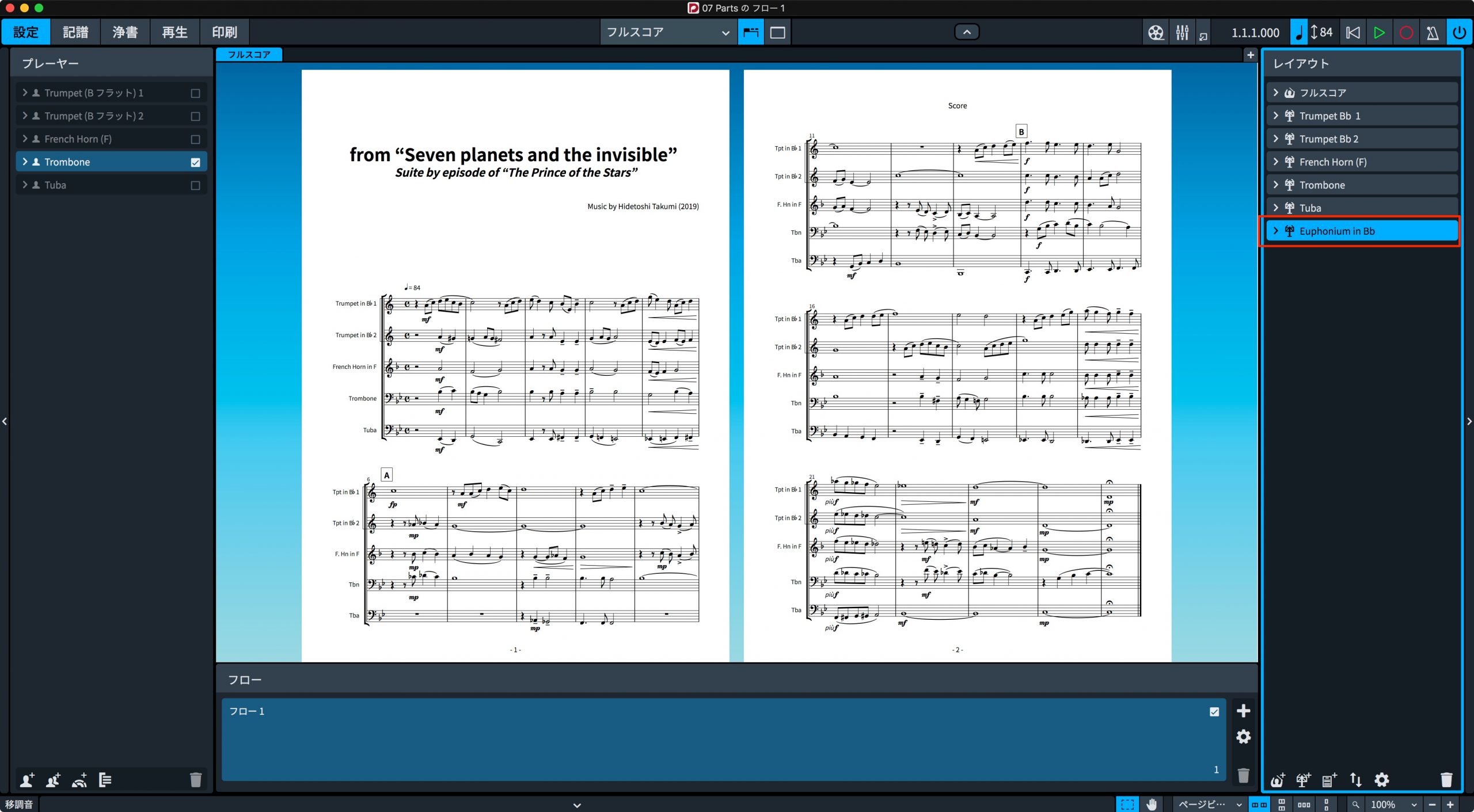Expand the Euphonium in Bb layout

(1276, 231)
